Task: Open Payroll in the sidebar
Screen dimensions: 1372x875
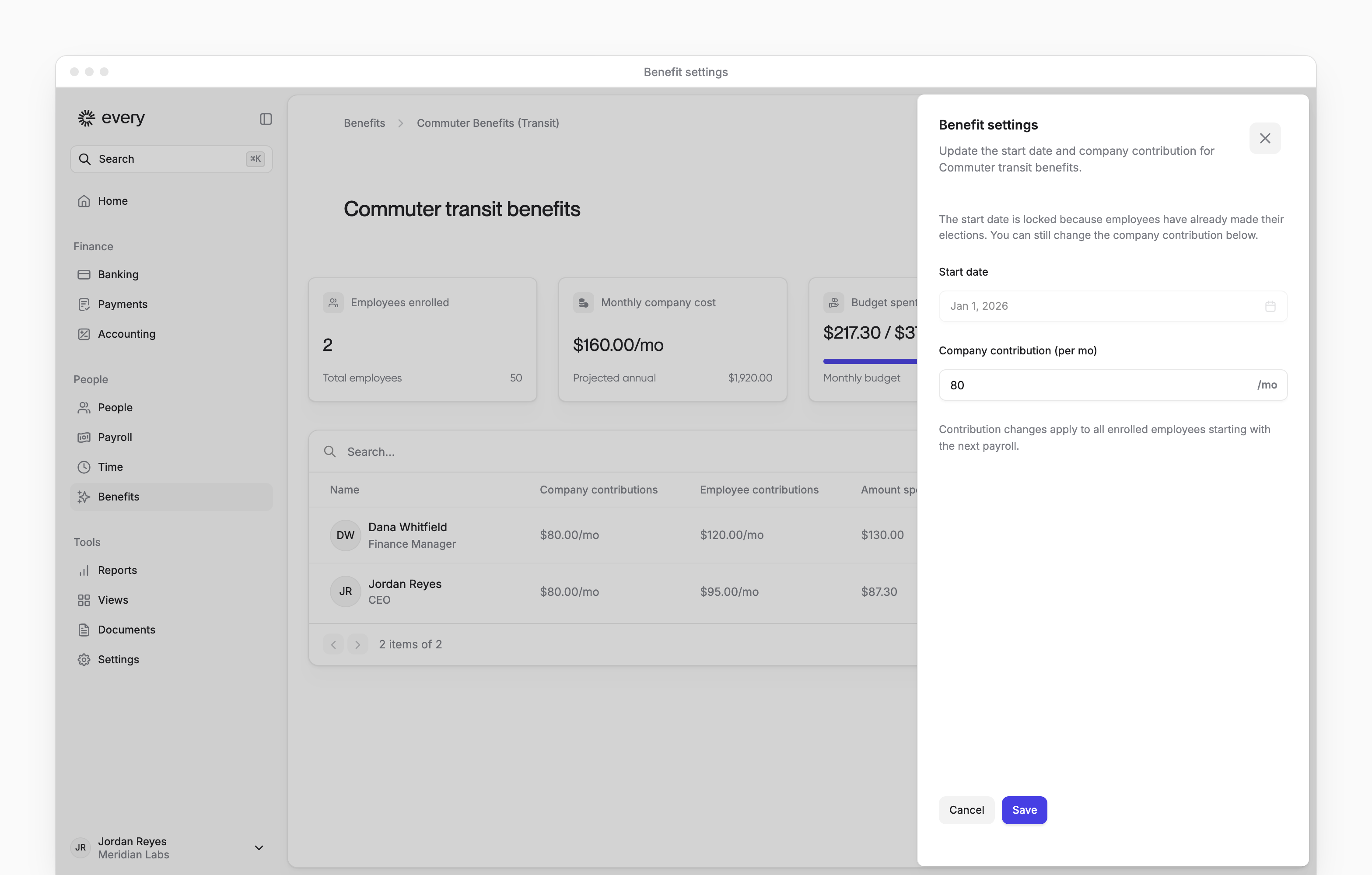Action: pyautogui.click(x=171, y=437)
